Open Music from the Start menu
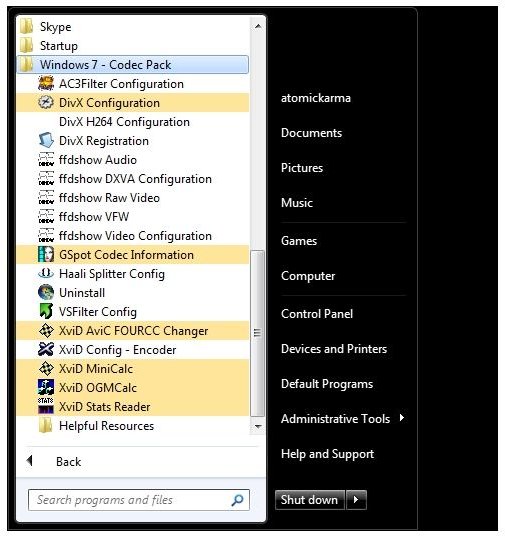Screen dimensions: 505x536 [x=297, y=203]
